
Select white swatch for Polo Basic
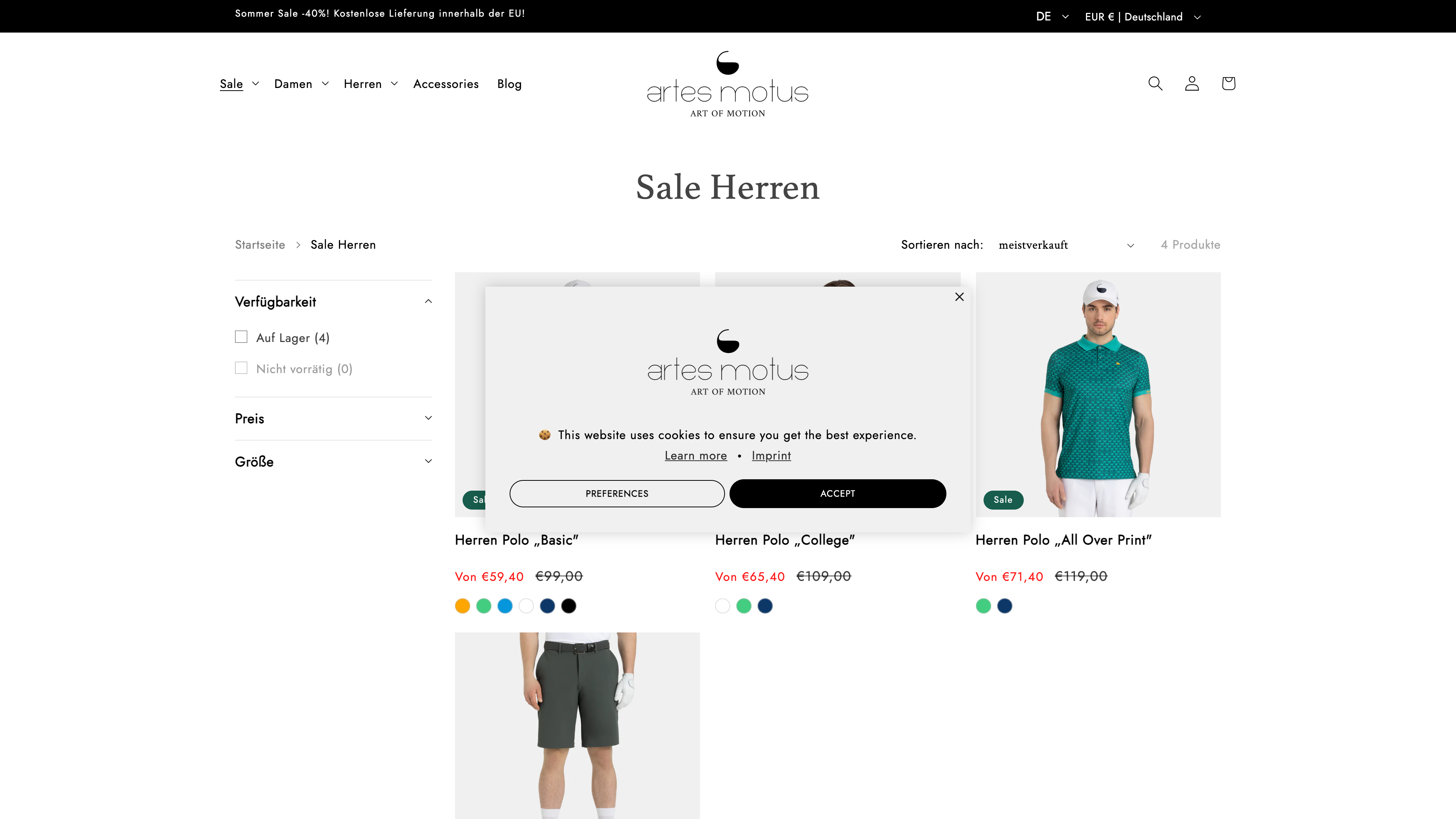(x=526, y=606)
